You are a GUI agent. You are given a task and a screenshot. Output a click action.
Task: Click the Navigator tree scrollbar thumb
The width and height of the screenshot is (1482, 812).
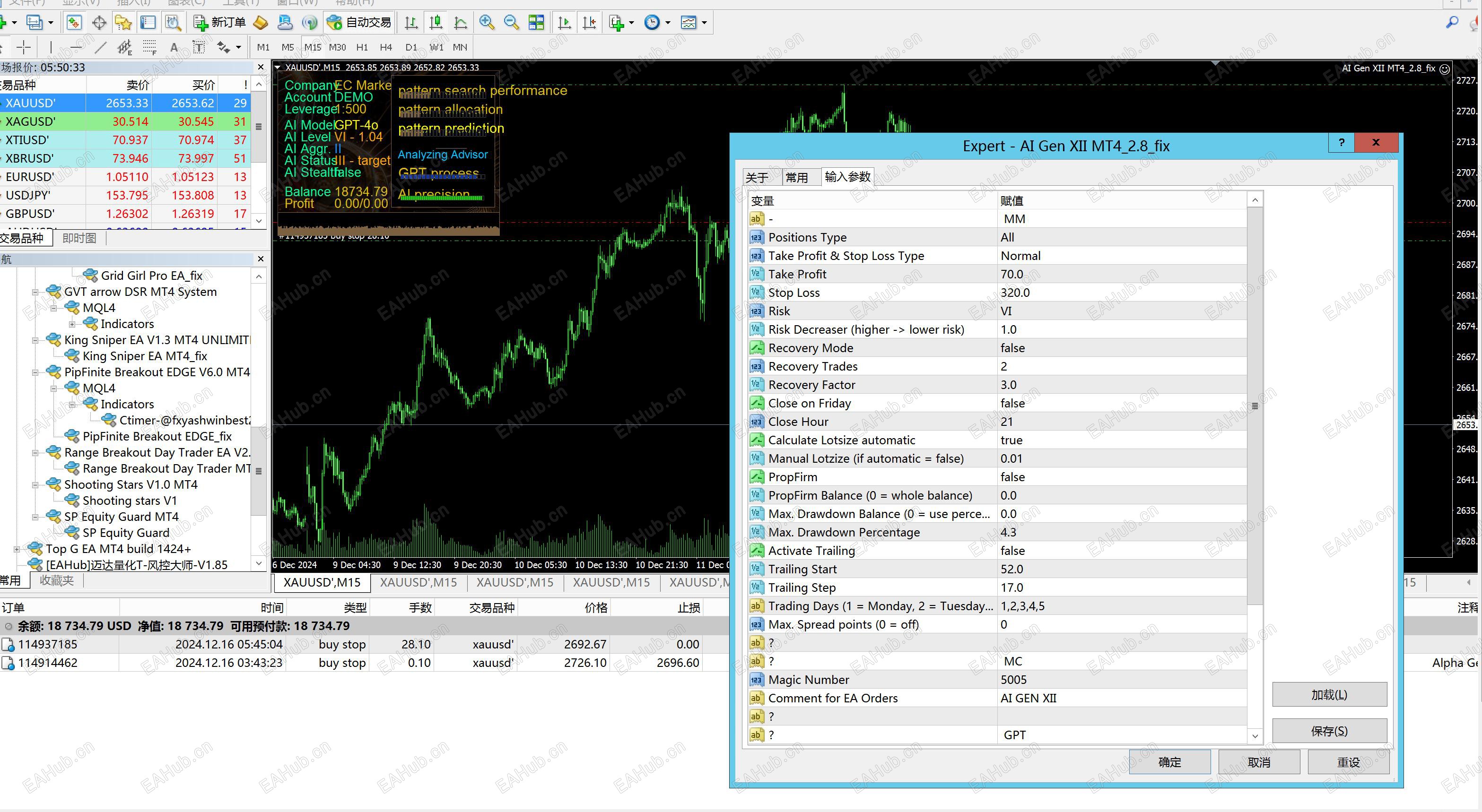pos(259,471)
